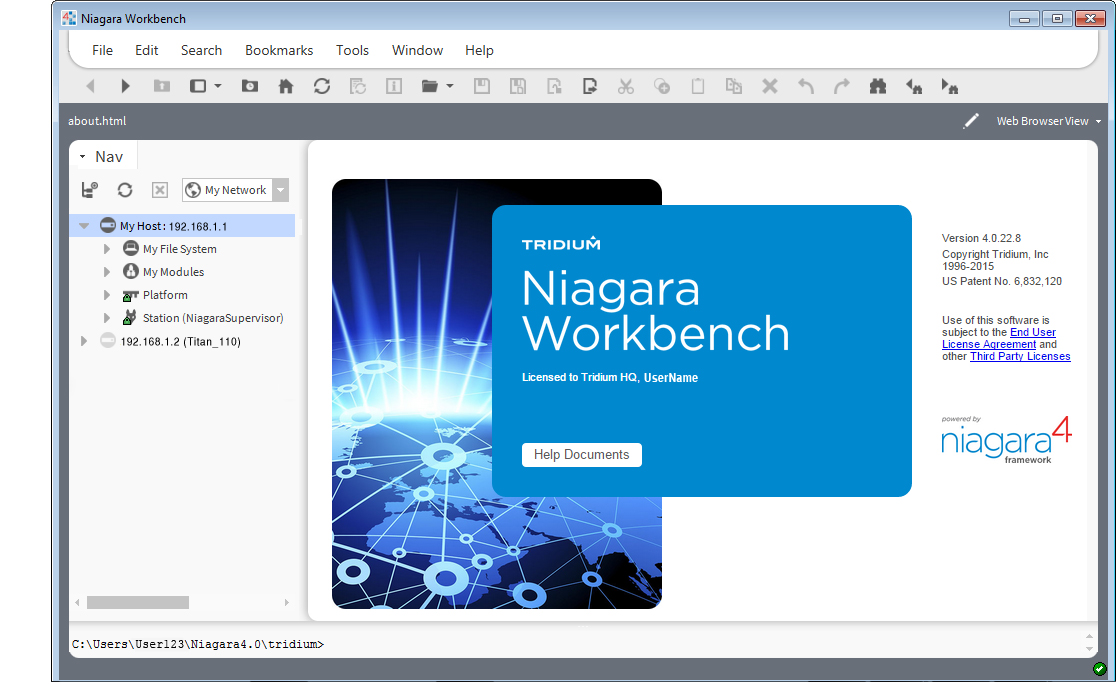Click the Recent Ords history icon
1116x684 pixels.
(x=250, y=86)
